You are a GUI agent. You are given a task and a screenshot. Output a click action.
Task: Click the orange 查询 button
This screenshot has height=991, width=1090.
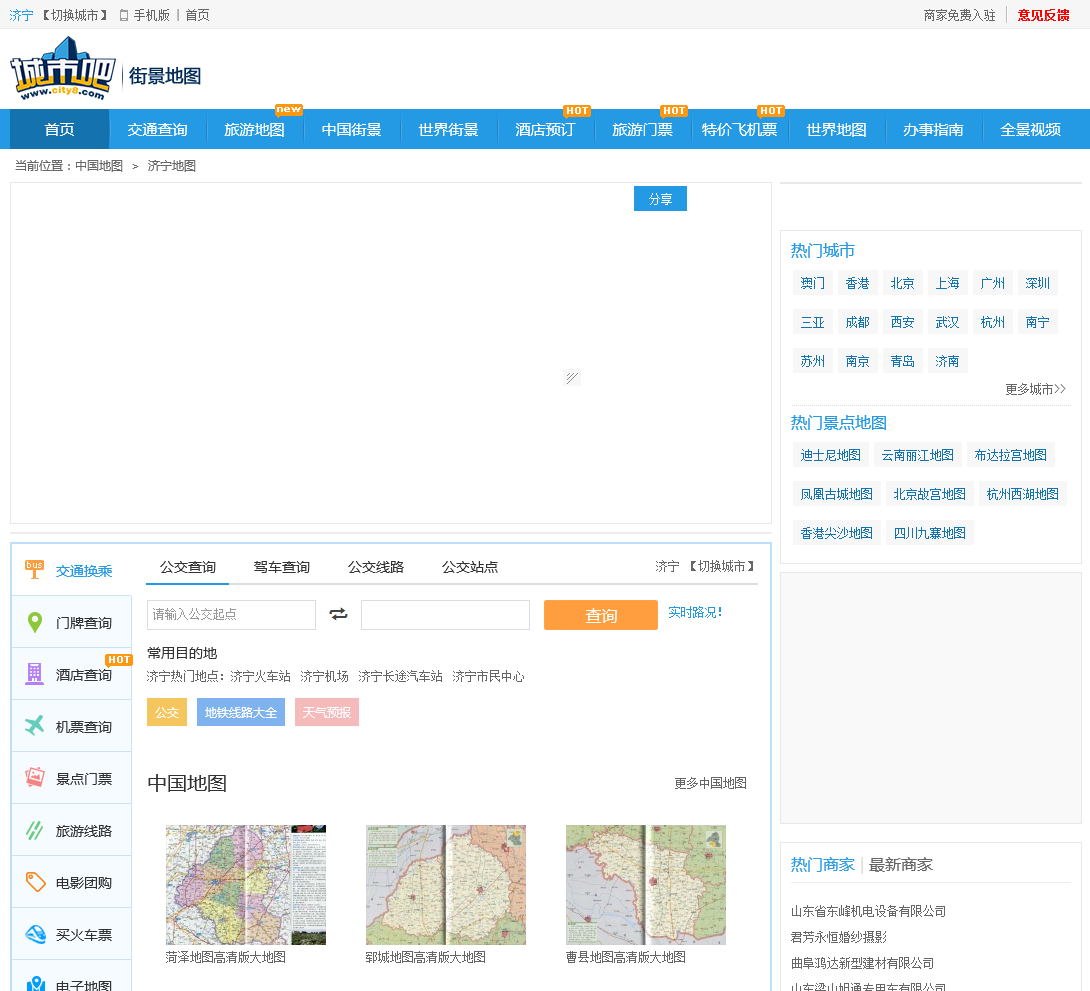[x=601, y=615]
